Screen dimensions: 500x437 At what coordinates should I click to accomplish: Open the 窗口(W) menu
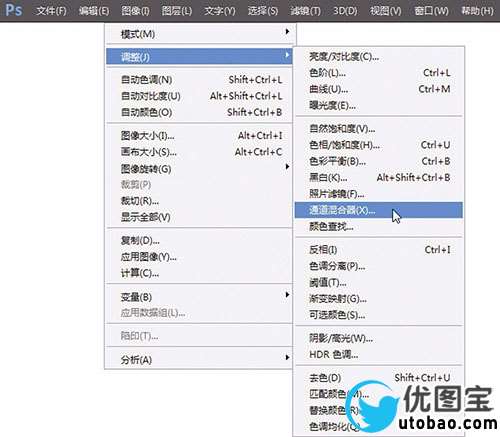click(431, 11)
